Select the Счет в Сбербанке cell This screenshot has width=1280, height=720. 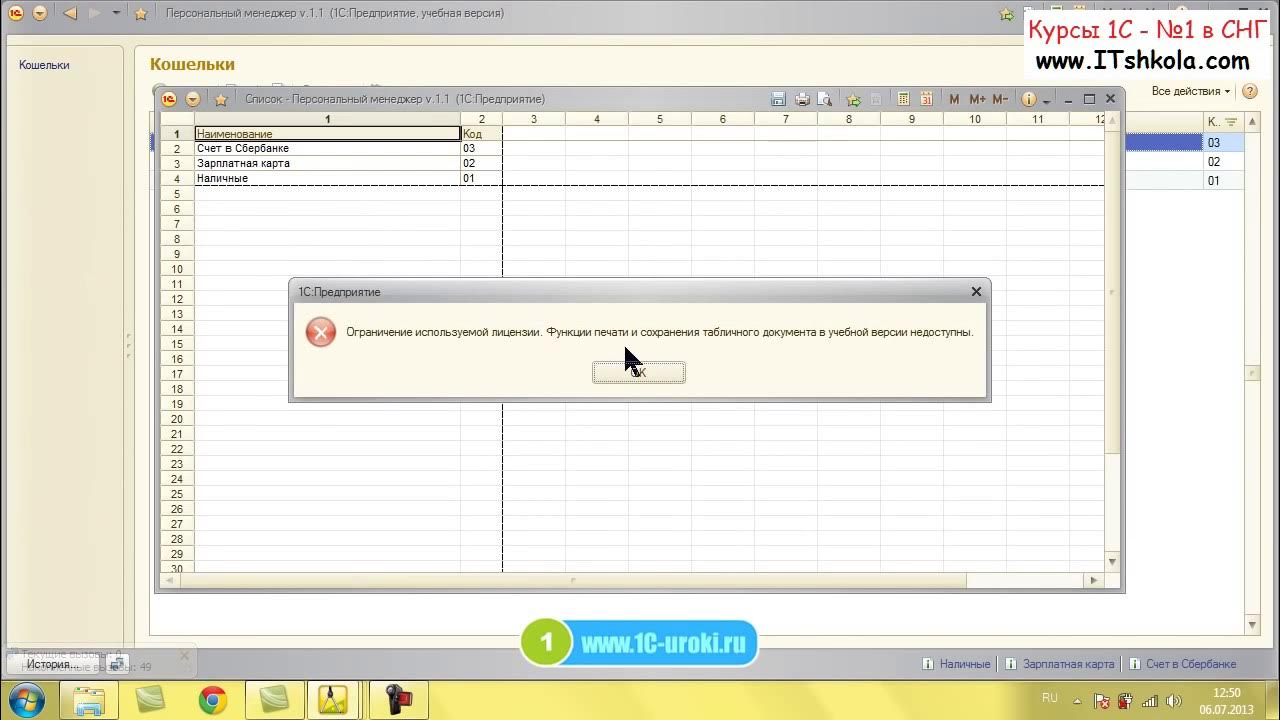(x=328, y=148)
